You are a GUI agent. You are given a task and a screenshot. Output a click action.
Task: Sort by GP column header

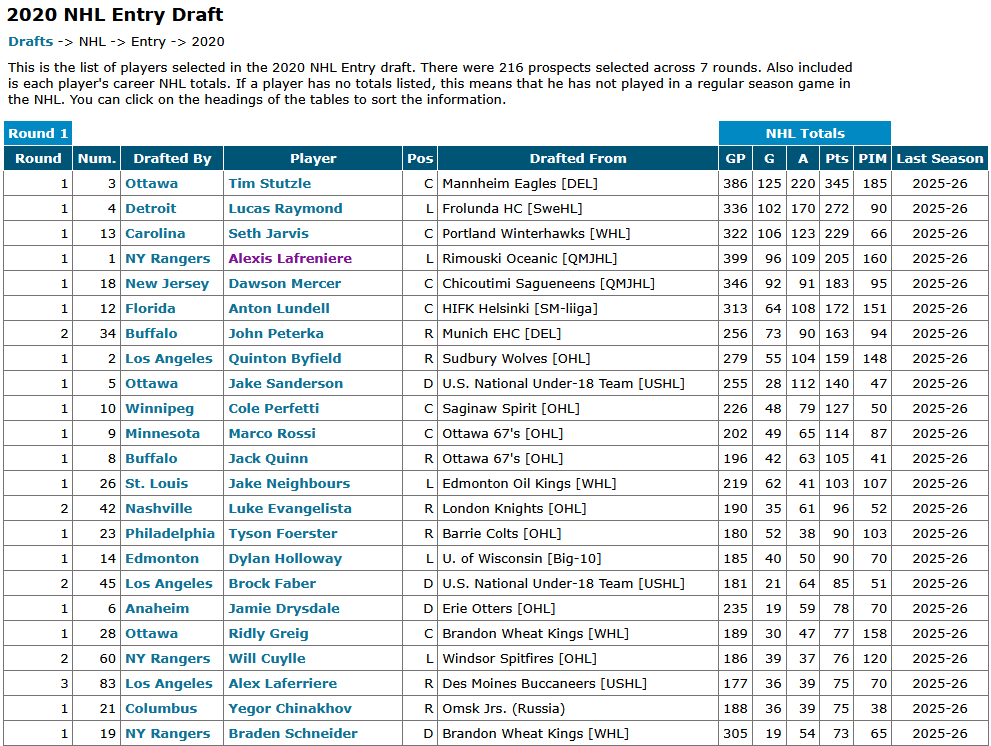[735, 159]
